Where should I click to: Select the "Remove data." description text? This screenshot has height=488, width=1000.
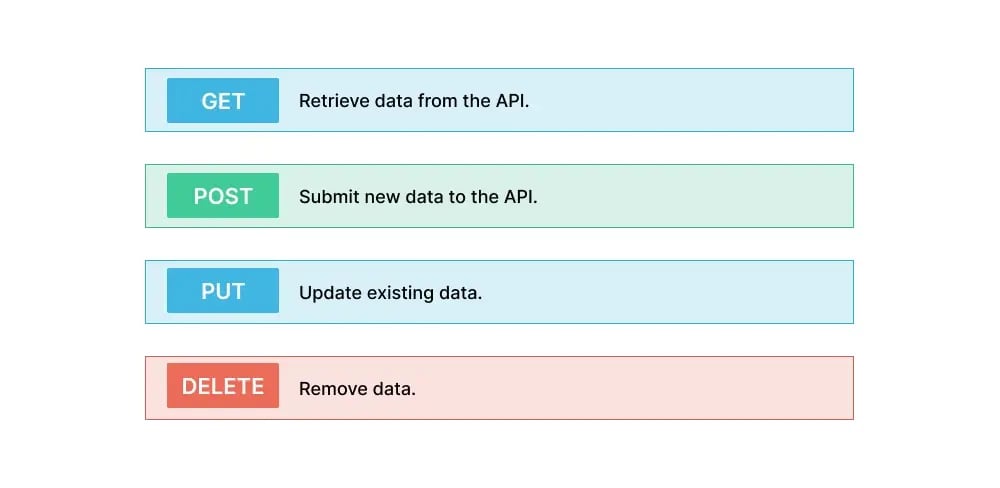(x=357, y=389)
